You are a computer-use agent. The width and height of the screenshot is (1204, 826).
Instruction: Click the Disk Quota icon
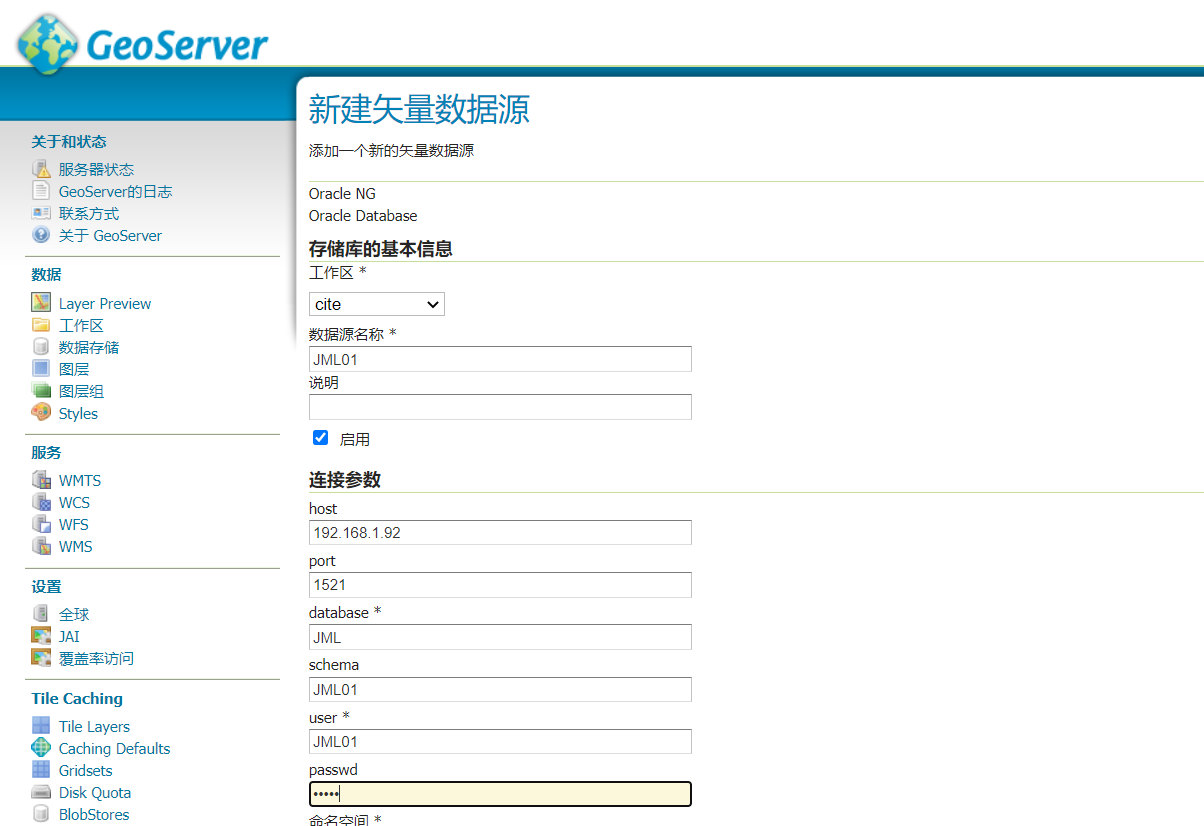coord(41,792)
